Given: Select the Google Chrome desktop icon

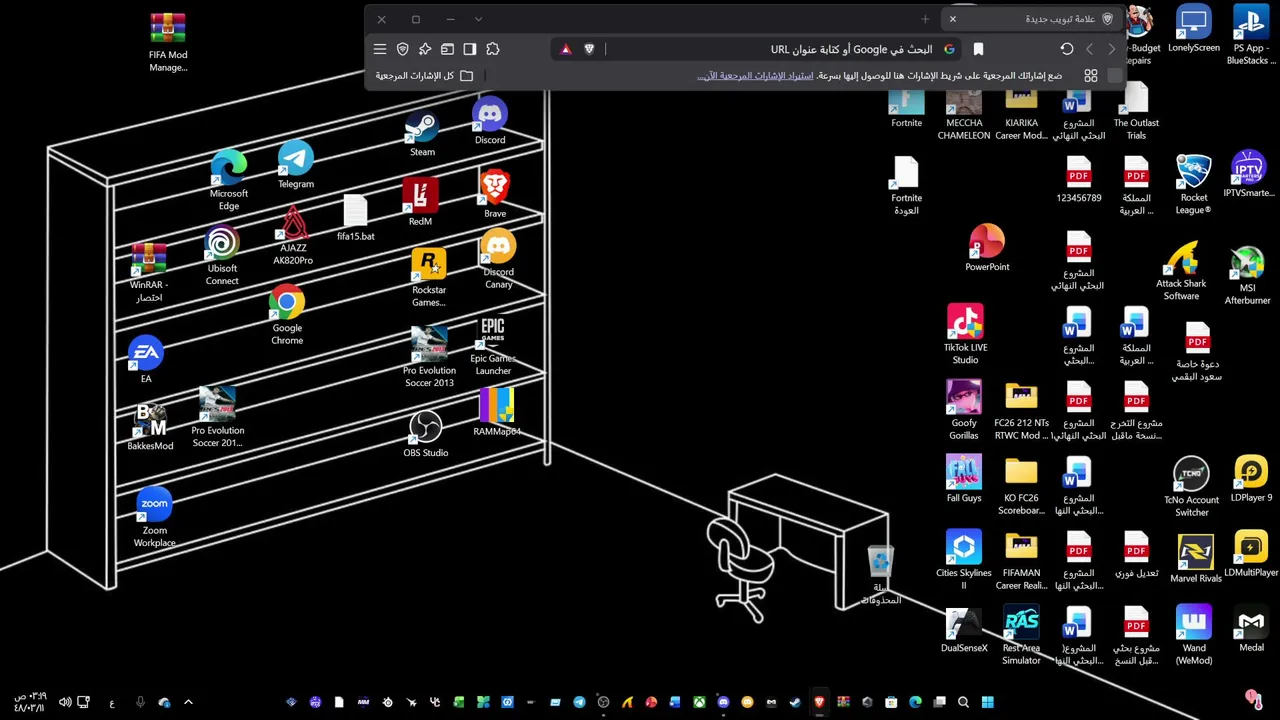Looking at the screenshot, I should point(287,316).
